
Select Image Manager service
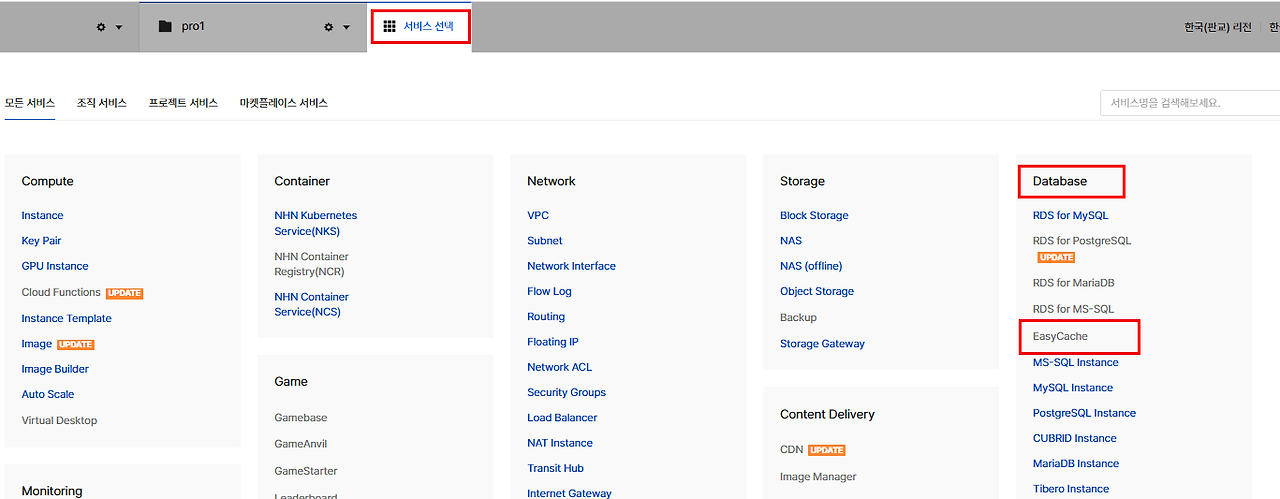[x=818, y=477]
